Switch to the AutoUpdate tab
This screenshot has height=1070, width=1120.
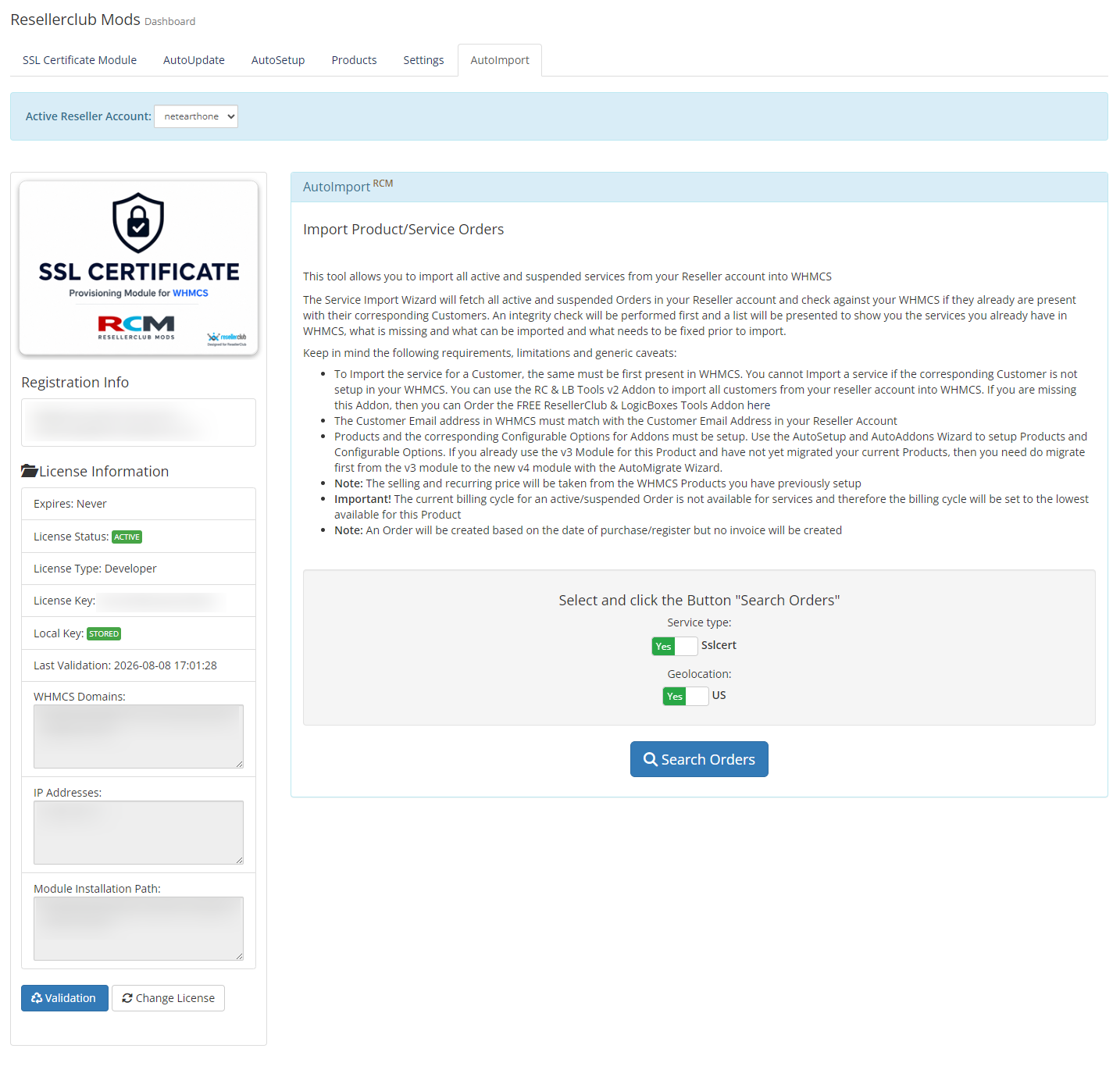tap(194, 60)
